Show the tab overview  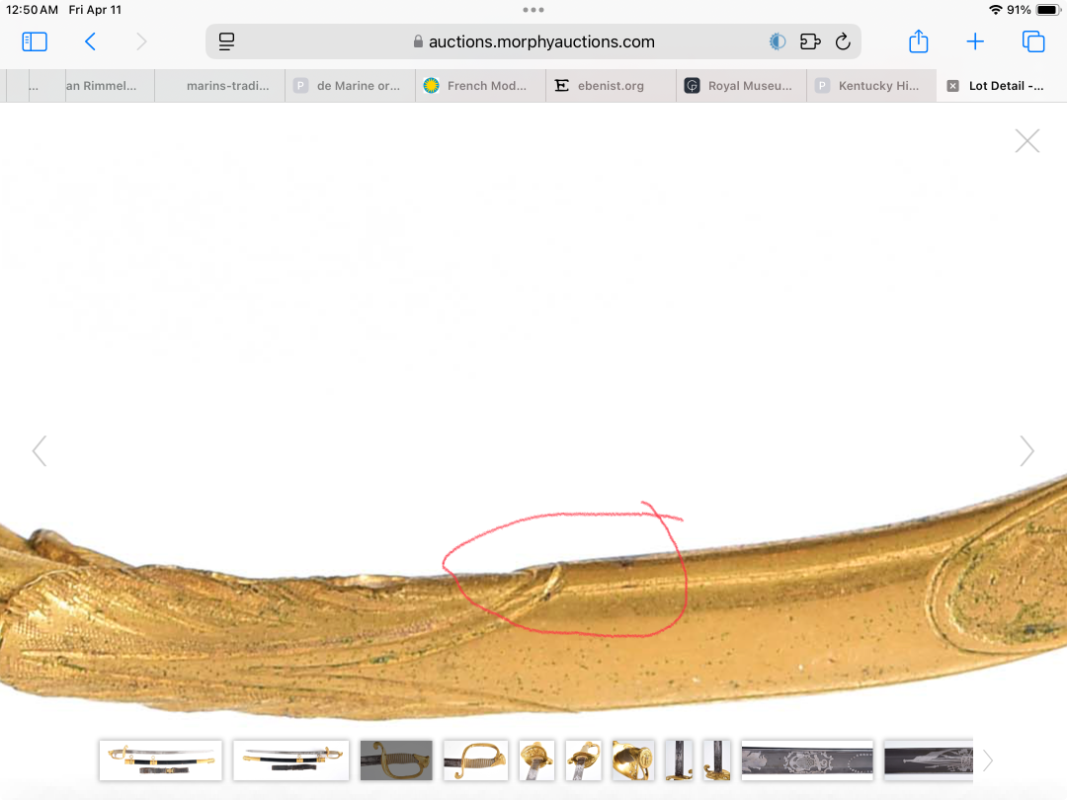point(1033,41)
